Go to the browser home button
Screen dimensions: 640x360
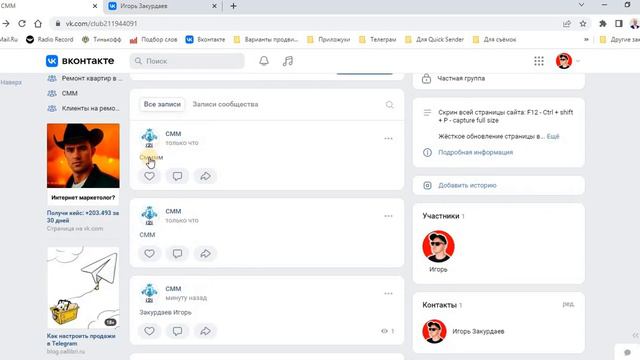38,24
